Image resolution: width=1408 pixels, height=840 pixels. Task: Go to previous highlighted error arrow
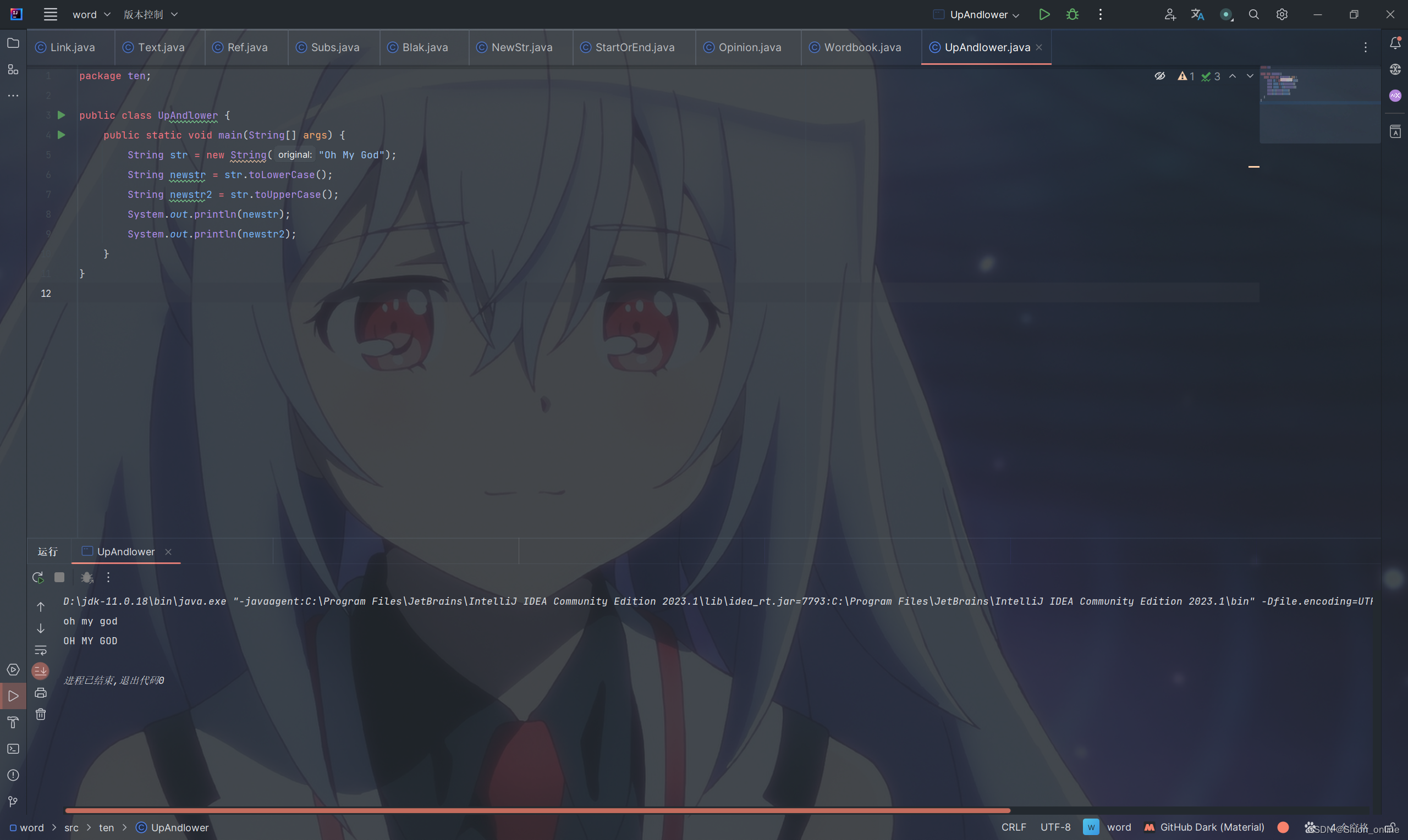[1233, 76]
